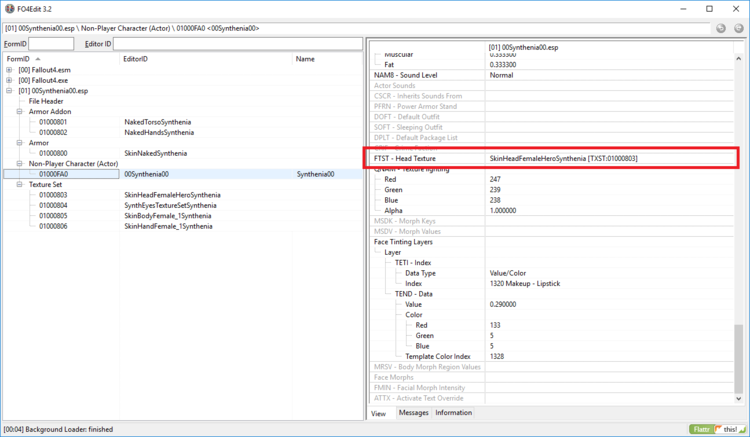Click the FormID search input field

[51, 44]
